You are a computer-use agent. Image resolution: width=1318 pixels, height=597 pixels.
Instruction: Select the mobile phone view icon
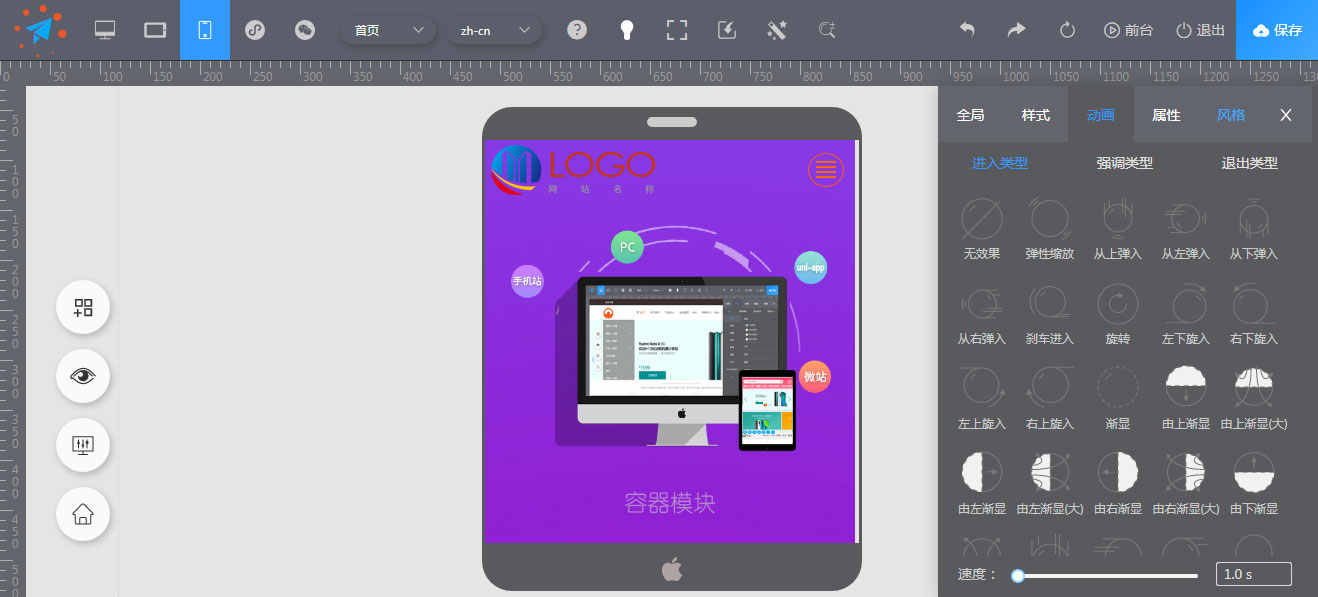205,30
